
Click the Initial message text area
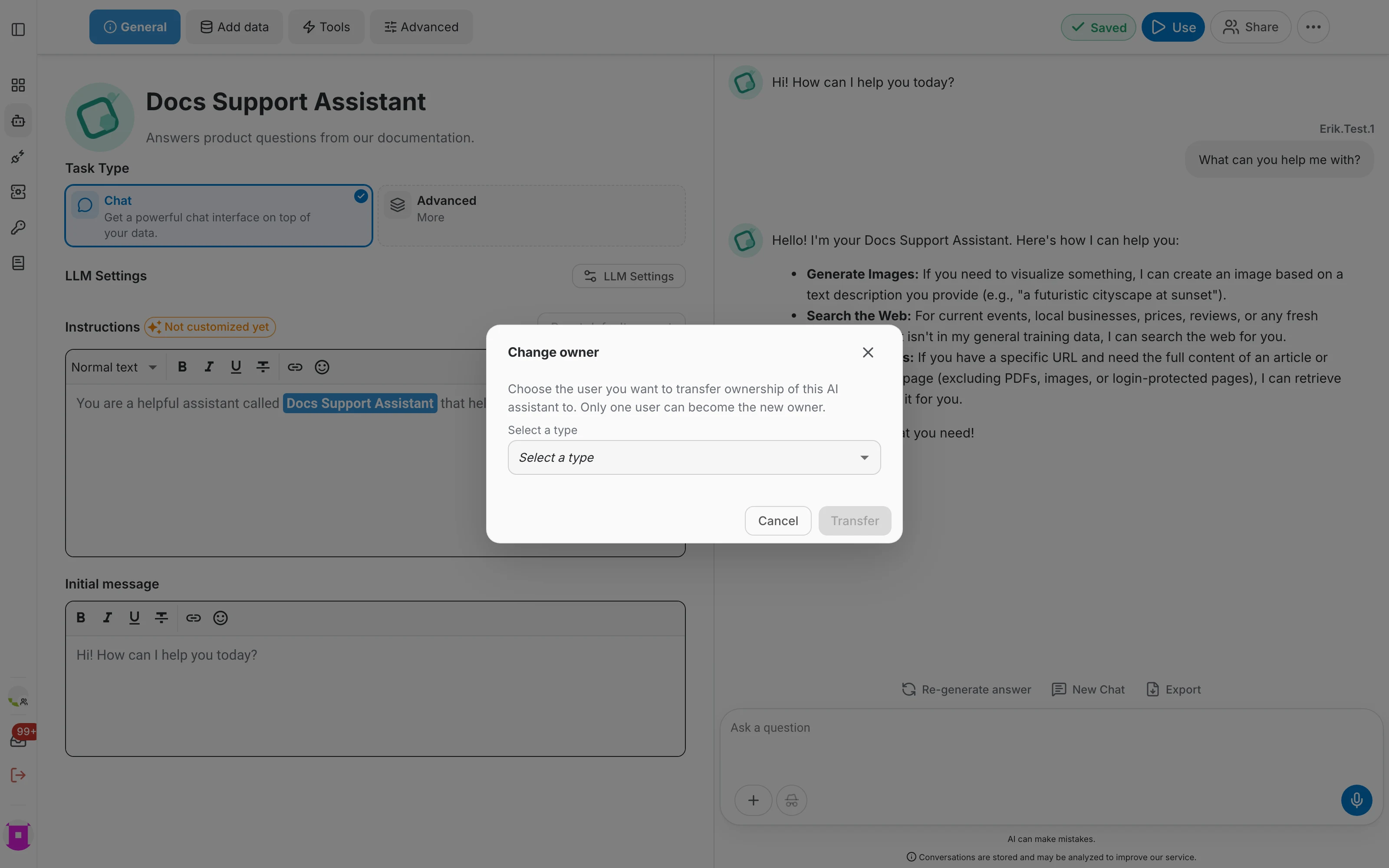(375, 696)
